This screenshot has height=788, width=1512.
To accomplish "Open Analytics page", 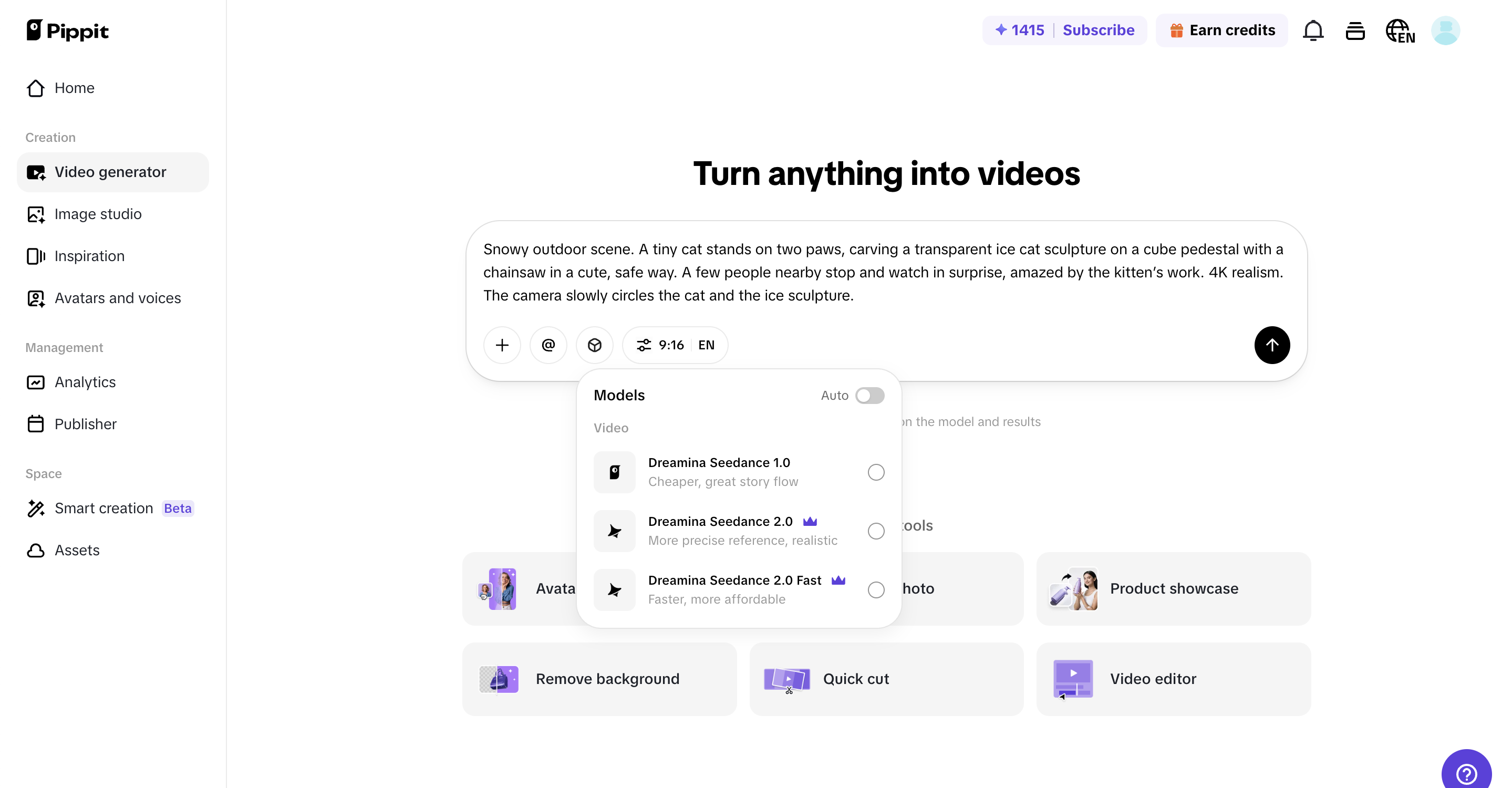I will click(x=113, y=382).
